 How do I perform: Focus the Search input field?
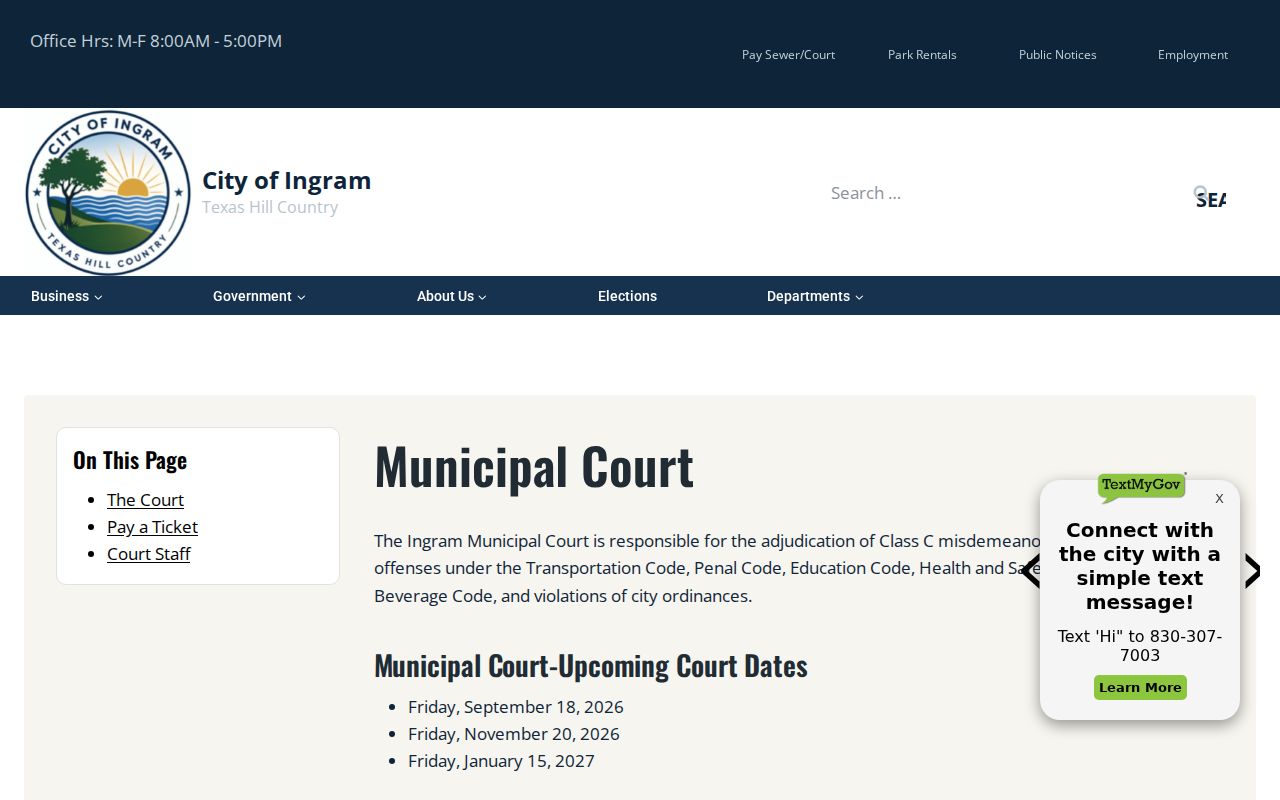pos(1005,193)
